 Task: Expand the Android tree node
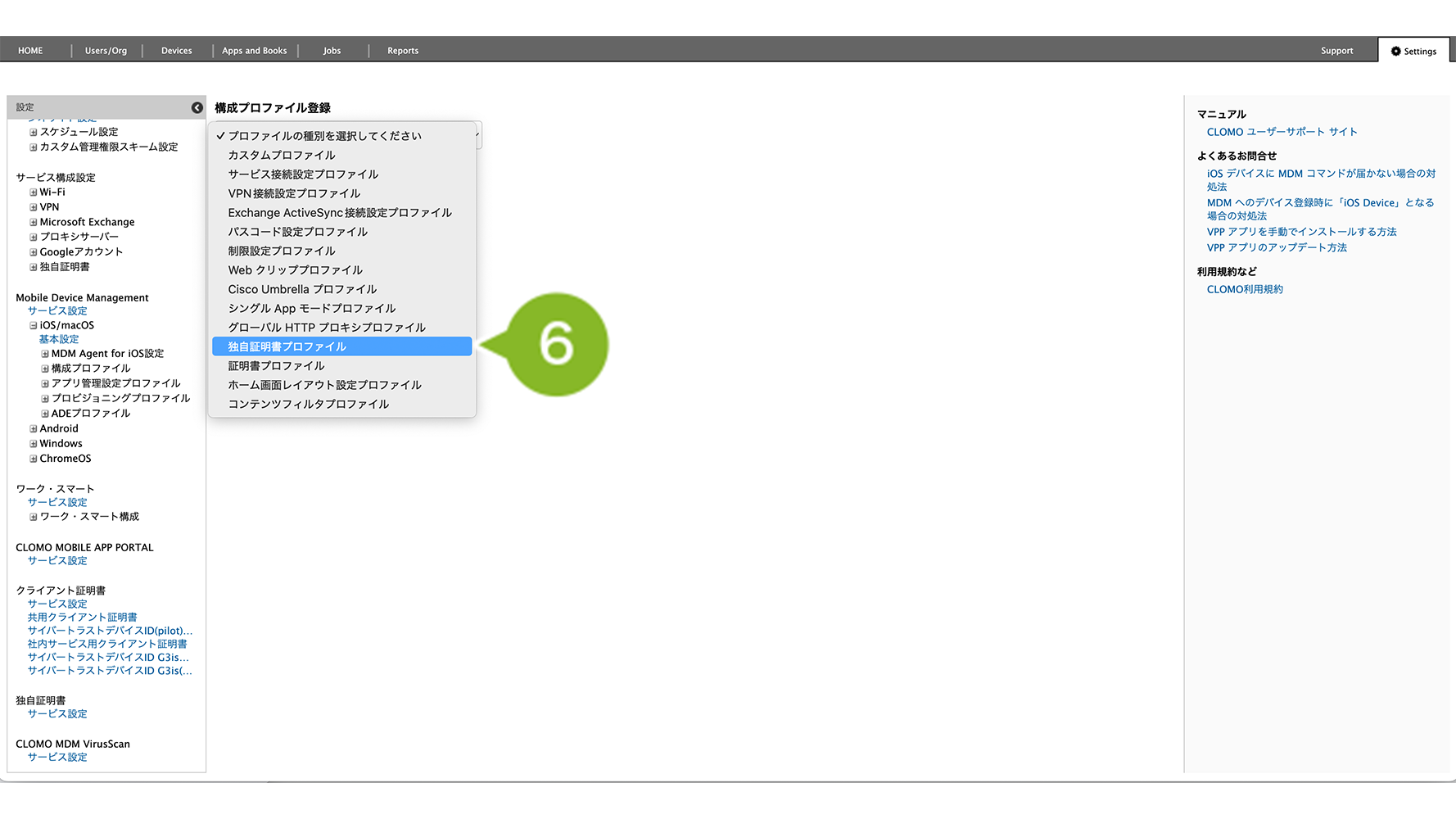click(x=34, y=428)
